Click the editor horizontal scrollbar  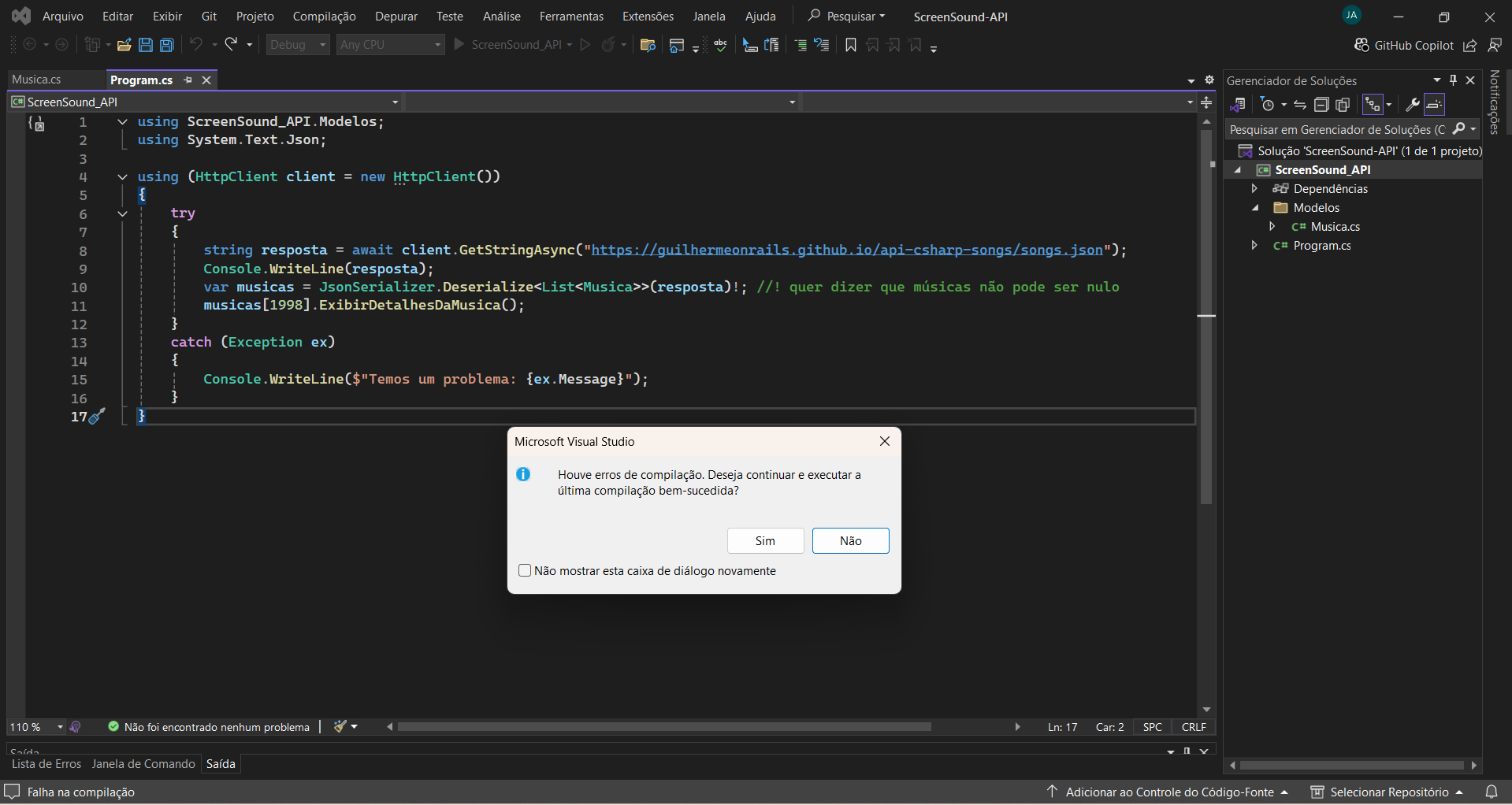pyautogui.click(x=664, y=727)
